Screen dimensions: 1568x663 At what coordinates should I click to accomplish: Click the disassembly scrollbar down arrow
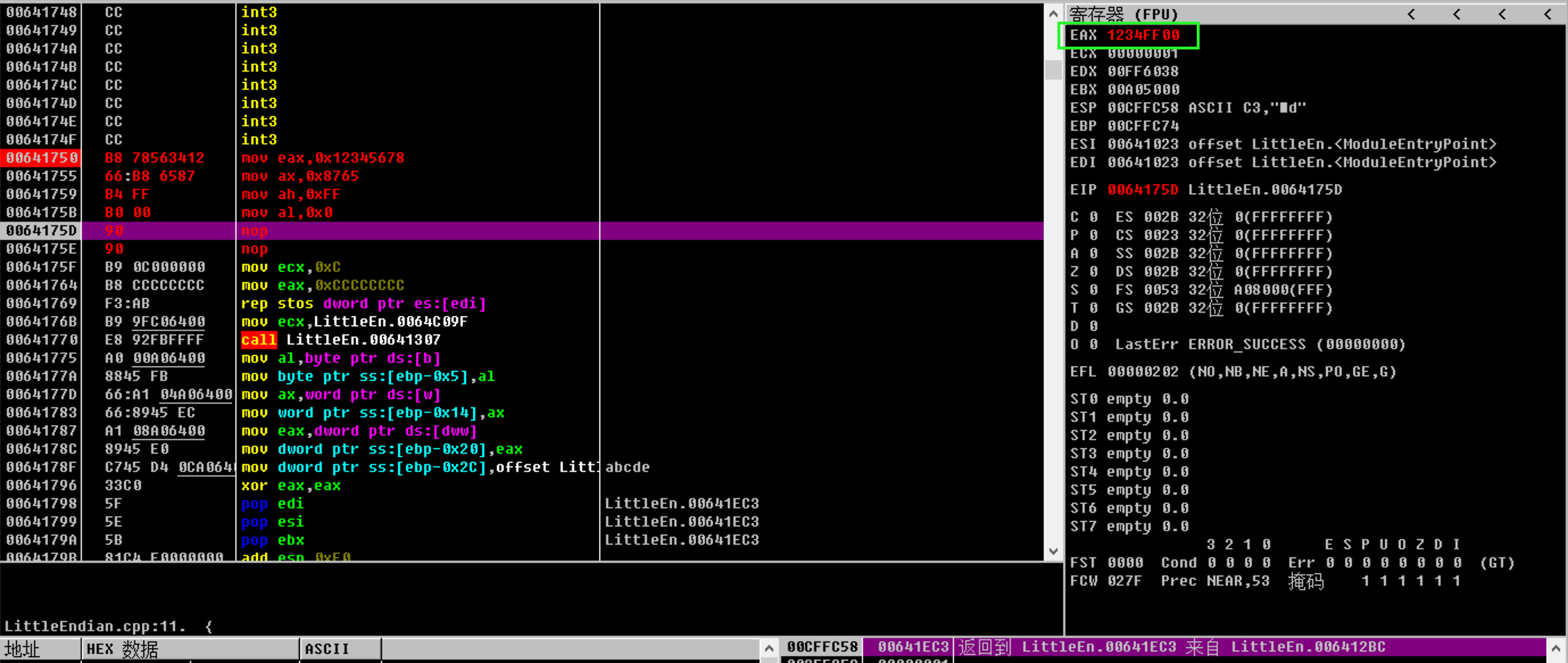[x=1053, y=551]
